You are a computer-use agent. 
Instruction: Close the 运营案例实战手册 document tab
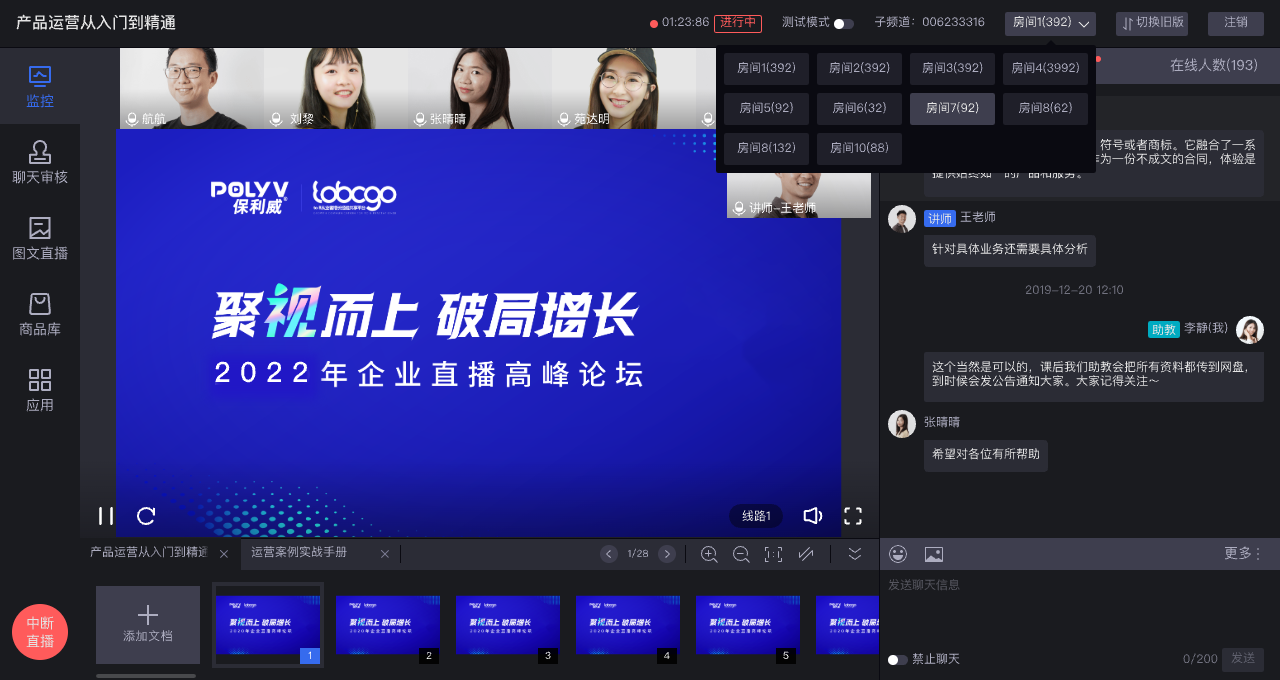[x=385, y=554]
